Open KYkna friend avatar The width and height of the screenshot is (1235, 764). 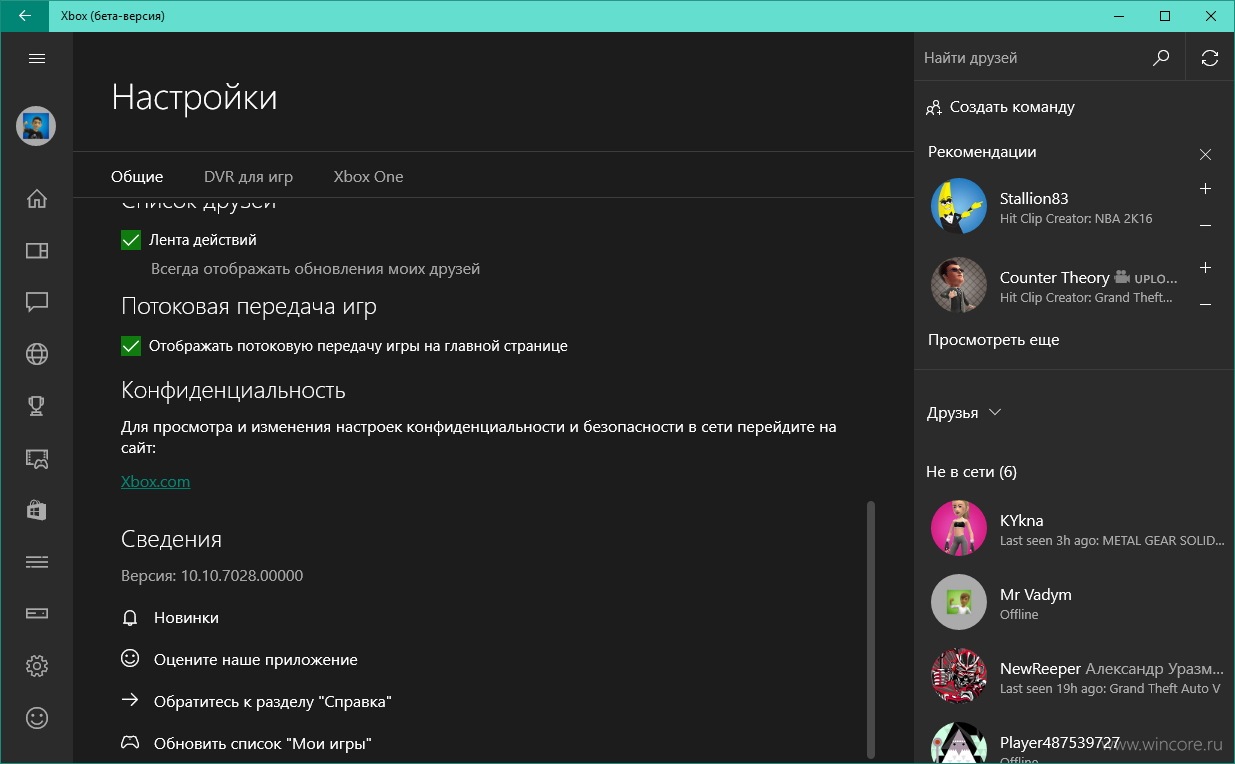[x=959, y=528]
